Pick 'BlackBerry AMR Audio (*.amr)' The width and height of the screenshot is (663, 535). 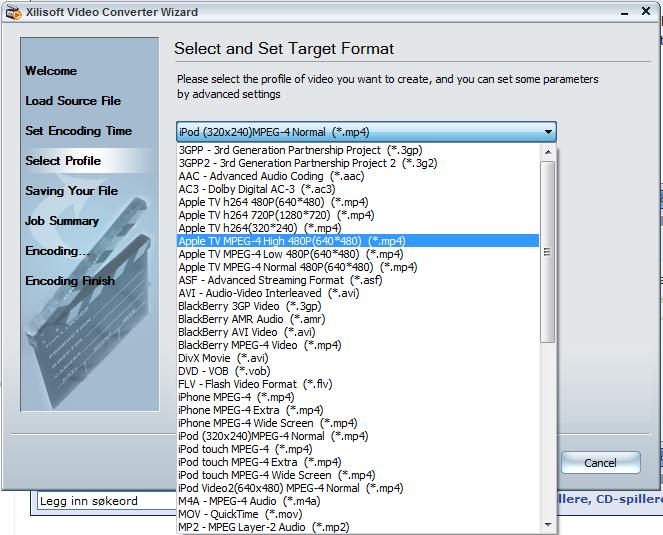tap(358, 319)
